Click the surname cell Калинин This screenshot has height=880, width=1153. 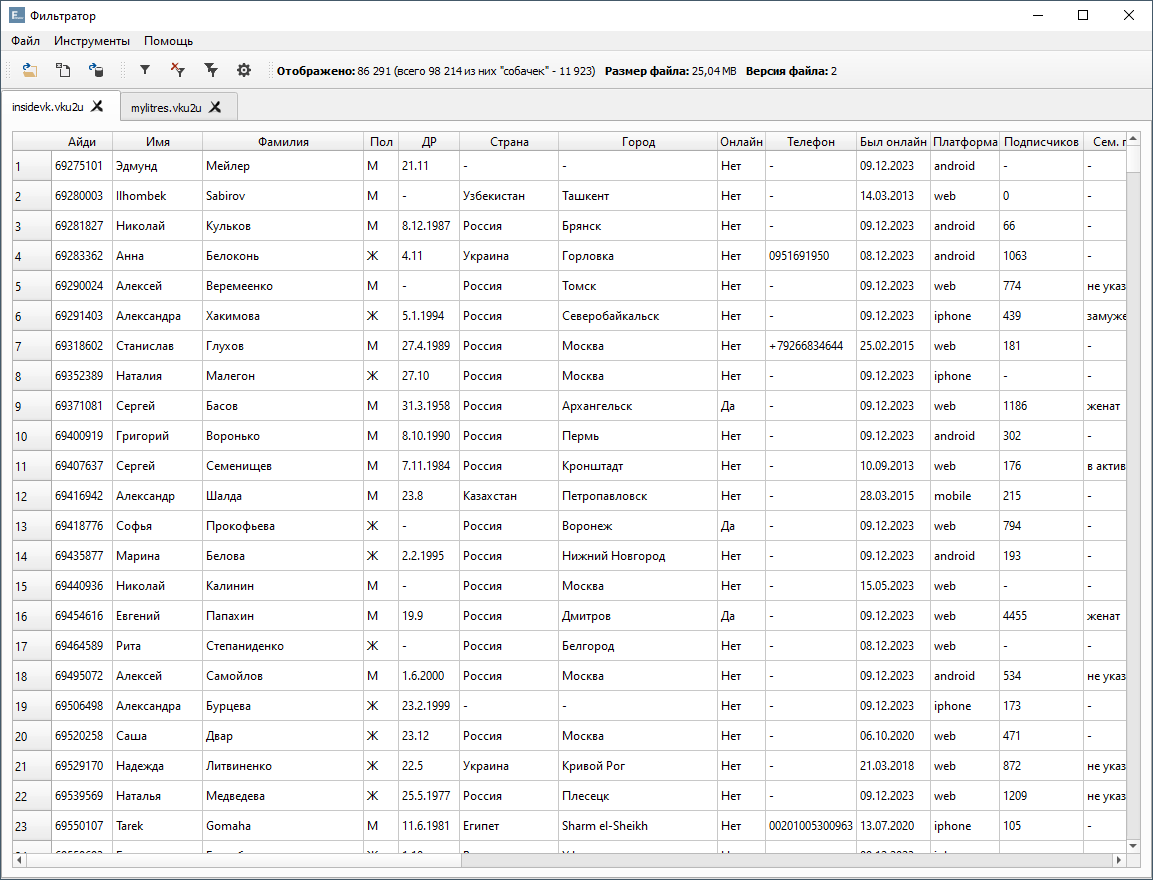(x=283, y=586)
